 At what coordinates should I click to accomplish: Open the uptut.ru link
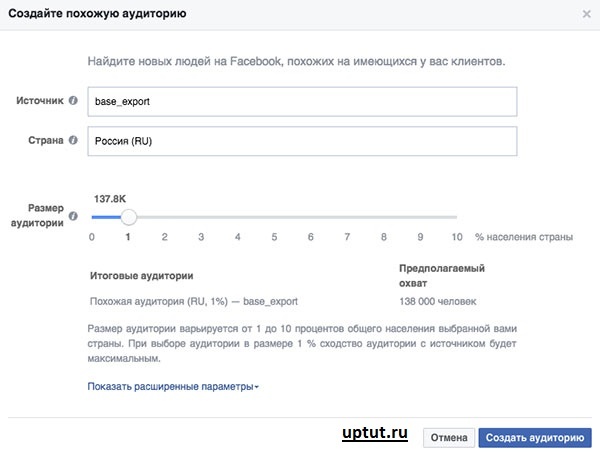pyautogui.click(x=375, y=433)
